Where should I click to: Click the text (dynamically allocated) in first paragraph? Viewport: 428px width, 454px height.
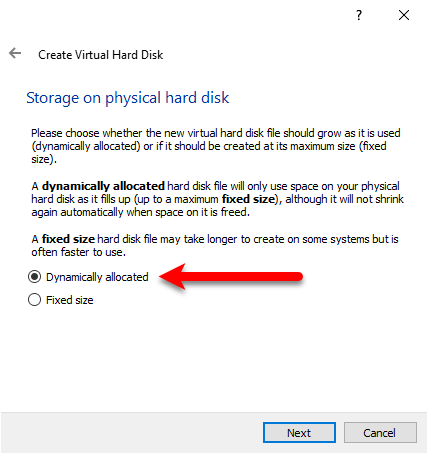86,146
